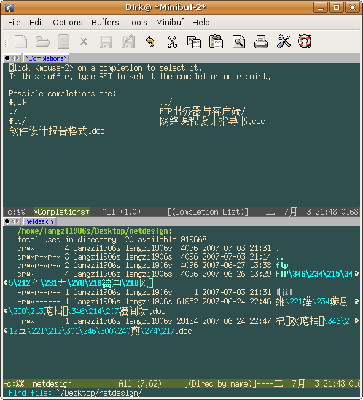The height and width of the screenshot is (400, 363).
Task: Open the Tools menu
Action: [139, 22]
